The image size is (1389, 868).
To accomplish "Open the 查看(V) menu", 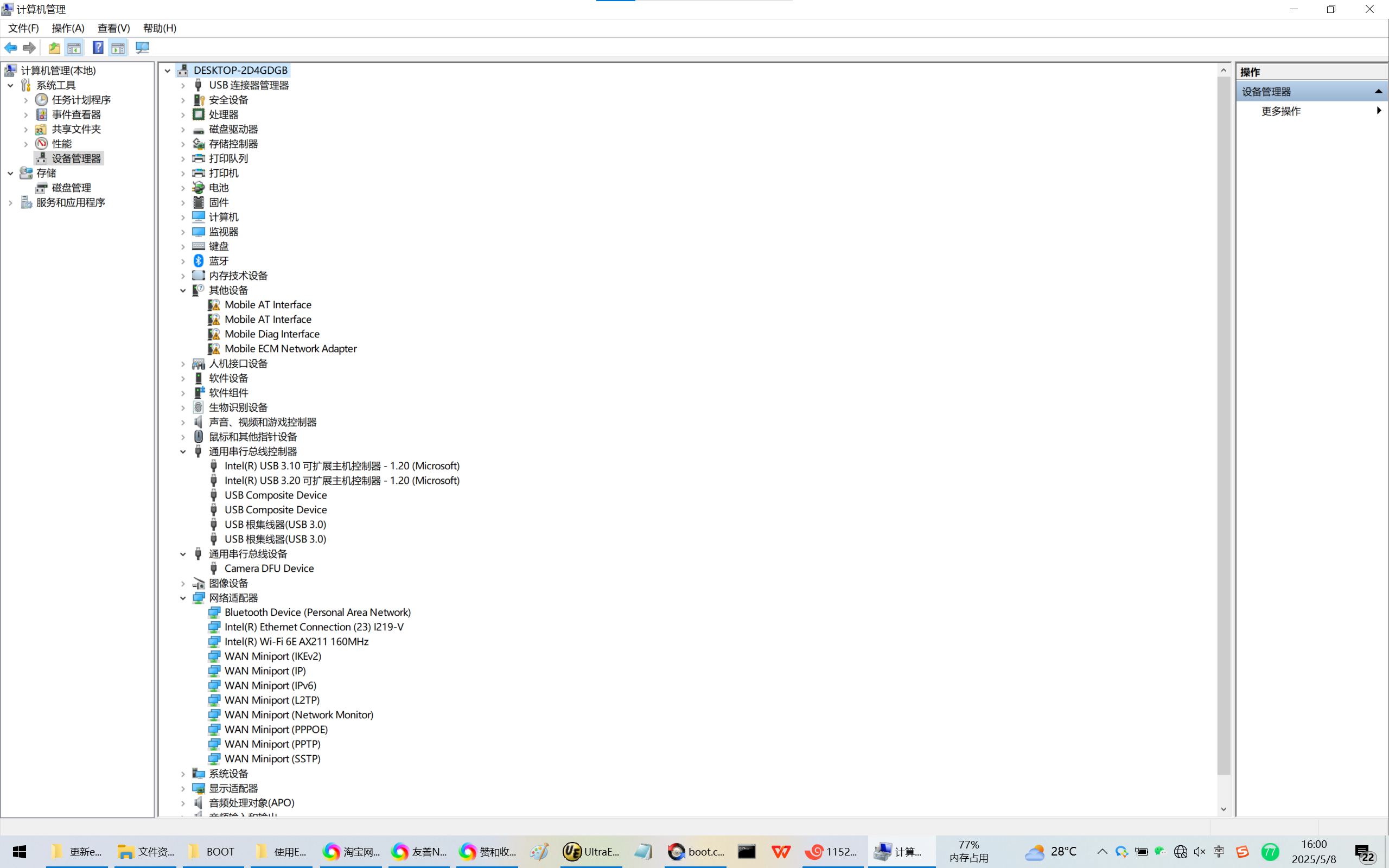I will click(x=113, y=28).
